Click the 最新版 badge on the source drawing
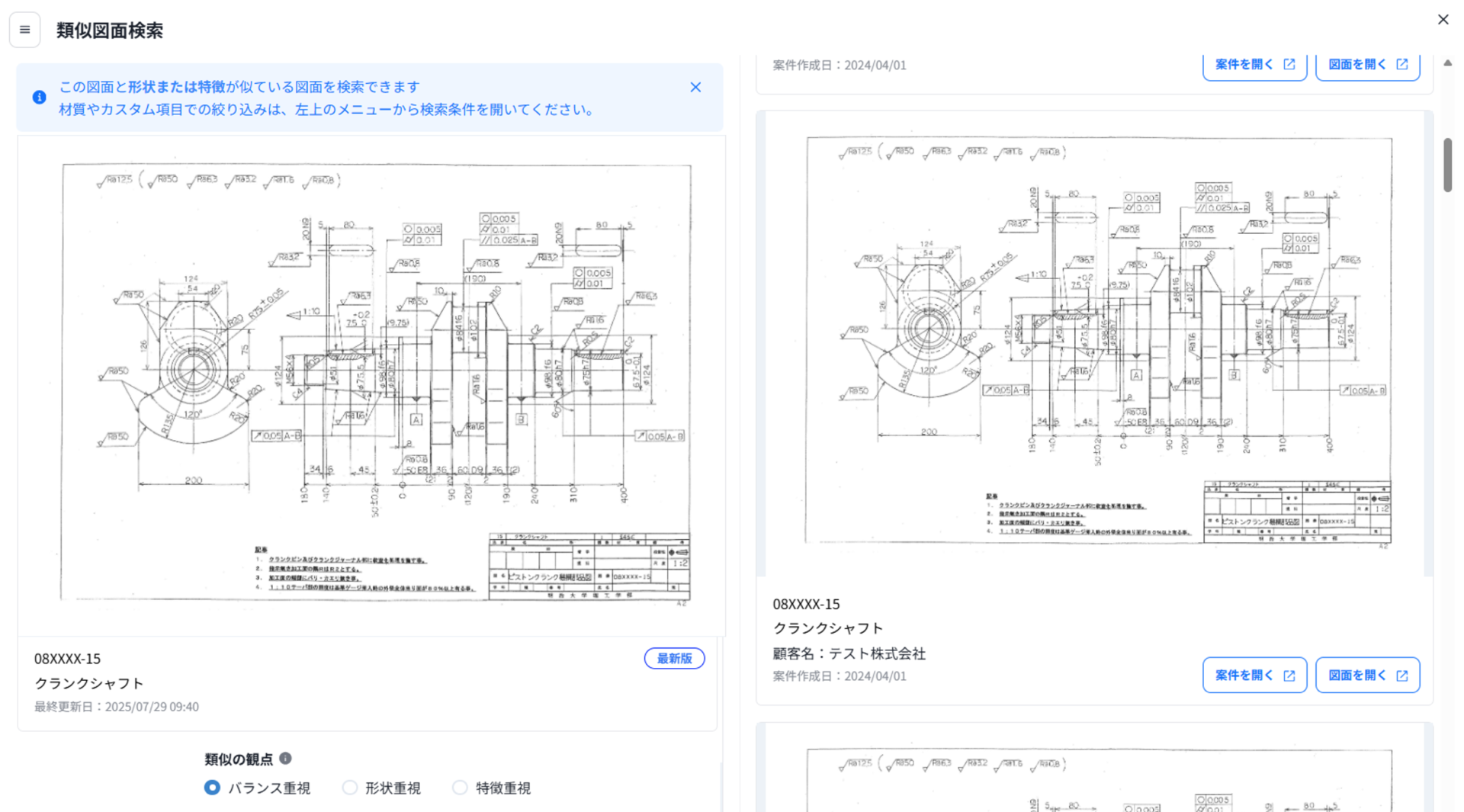This screenshot has width=1464, height=812. 674,659
